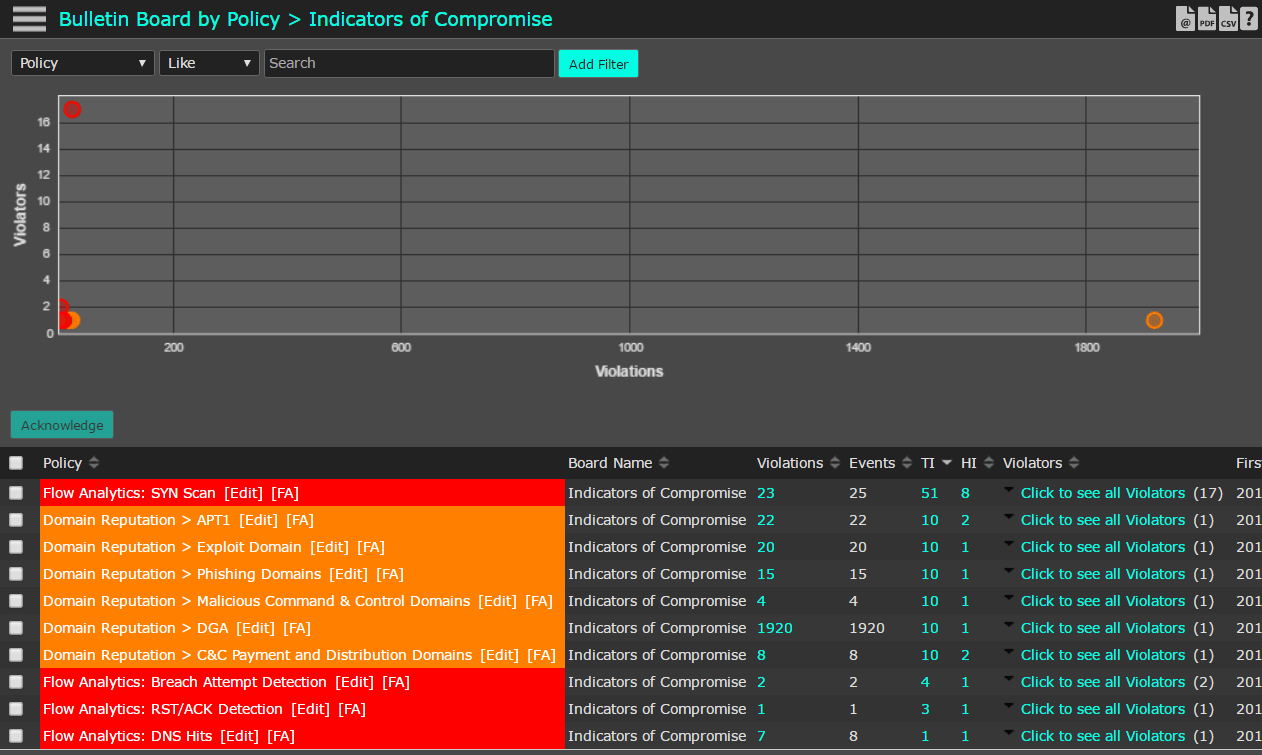Click [Edit] for RST/ACK Detection policy
The width and height of the screenshot is (1262, 755).
pyautogui.click(x=311, y=709)
